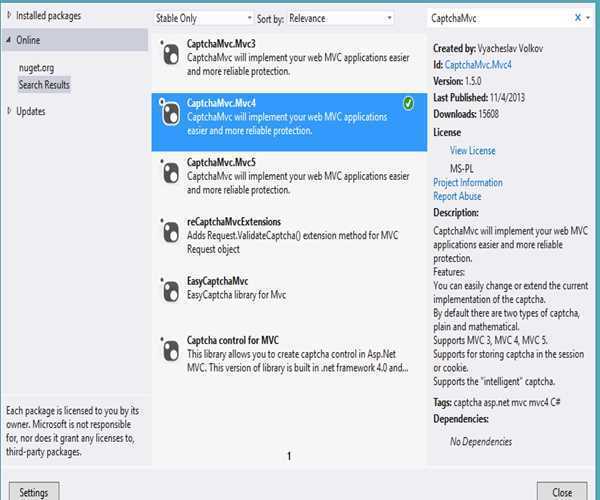
Task: Click the CaptchaMvc.Mvc3 package icon
Action: coord(170,54)
